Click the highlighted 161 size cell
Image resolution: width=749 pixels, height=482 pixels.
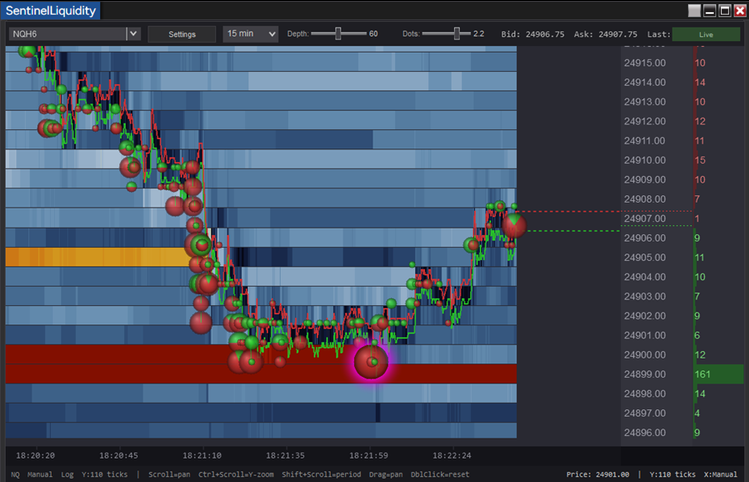point(718,375)
